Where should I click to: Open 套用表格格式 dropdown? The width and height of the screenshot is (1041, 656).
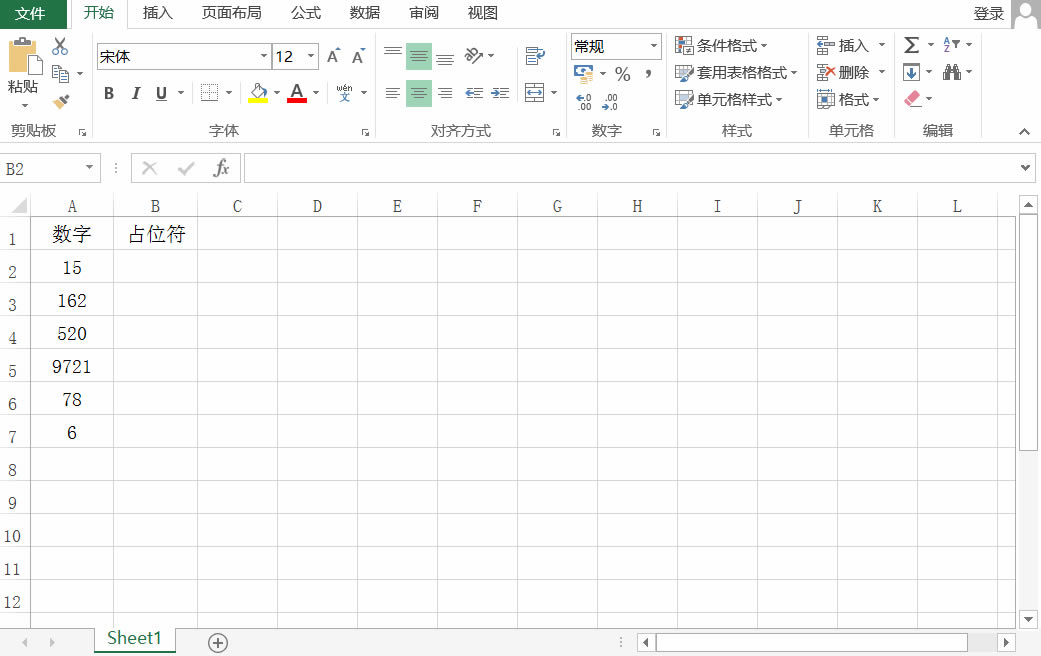[736, 72]
